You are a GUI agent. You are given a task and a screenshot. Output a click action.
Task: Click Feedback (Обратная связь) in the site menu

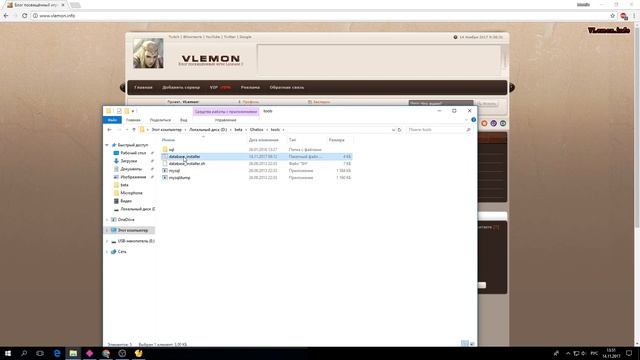click(287, 87)
